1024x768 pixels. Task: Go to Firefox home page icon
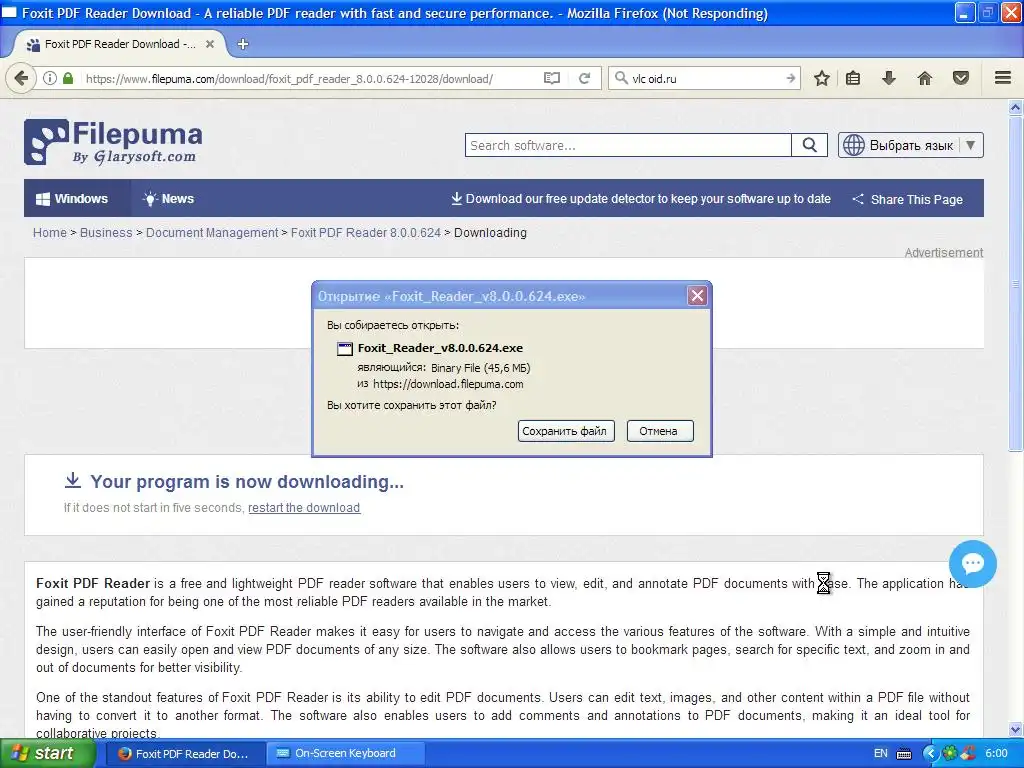coord(925,78)
